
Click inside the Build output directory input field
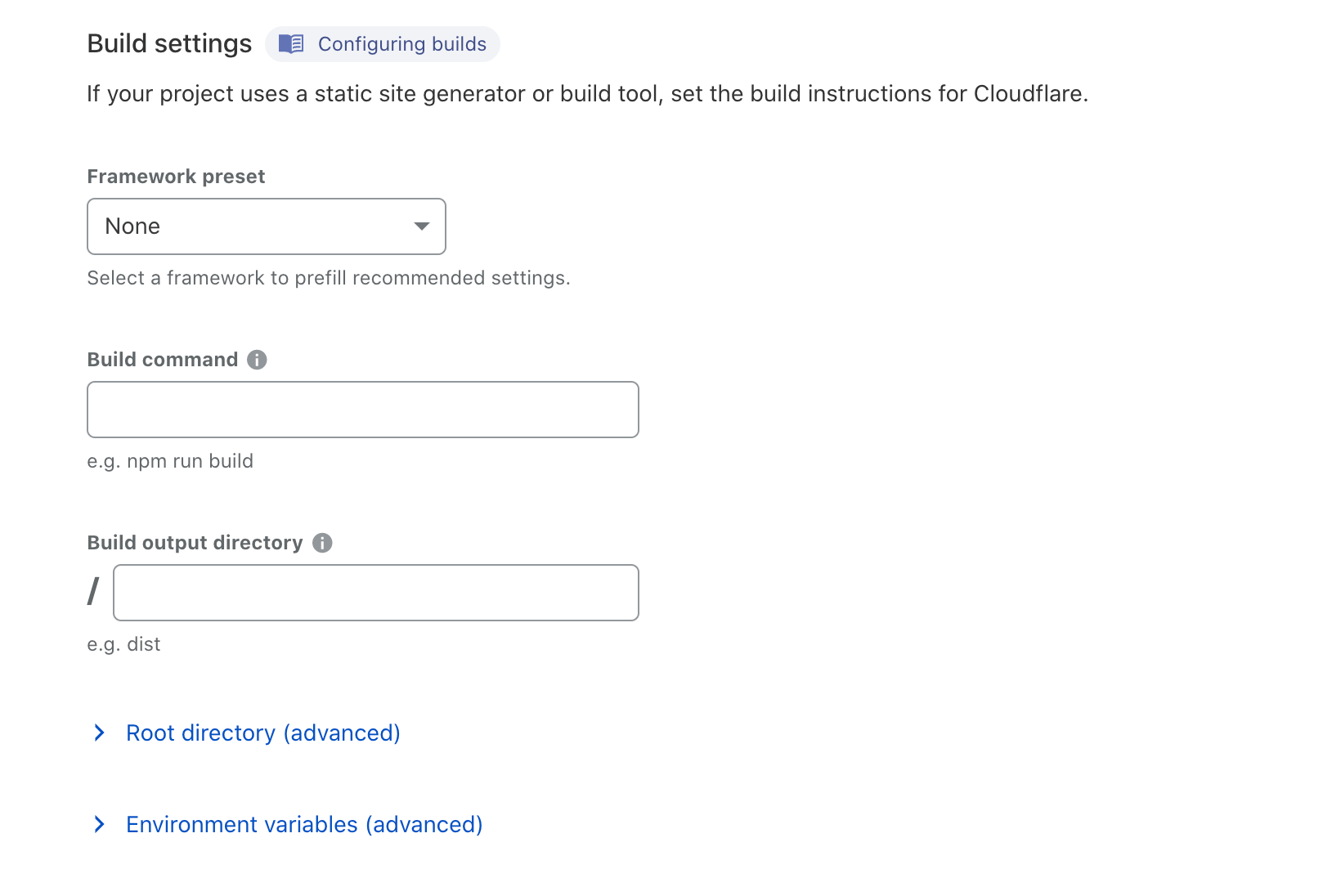pyautogui.click(x=375, y=593)
